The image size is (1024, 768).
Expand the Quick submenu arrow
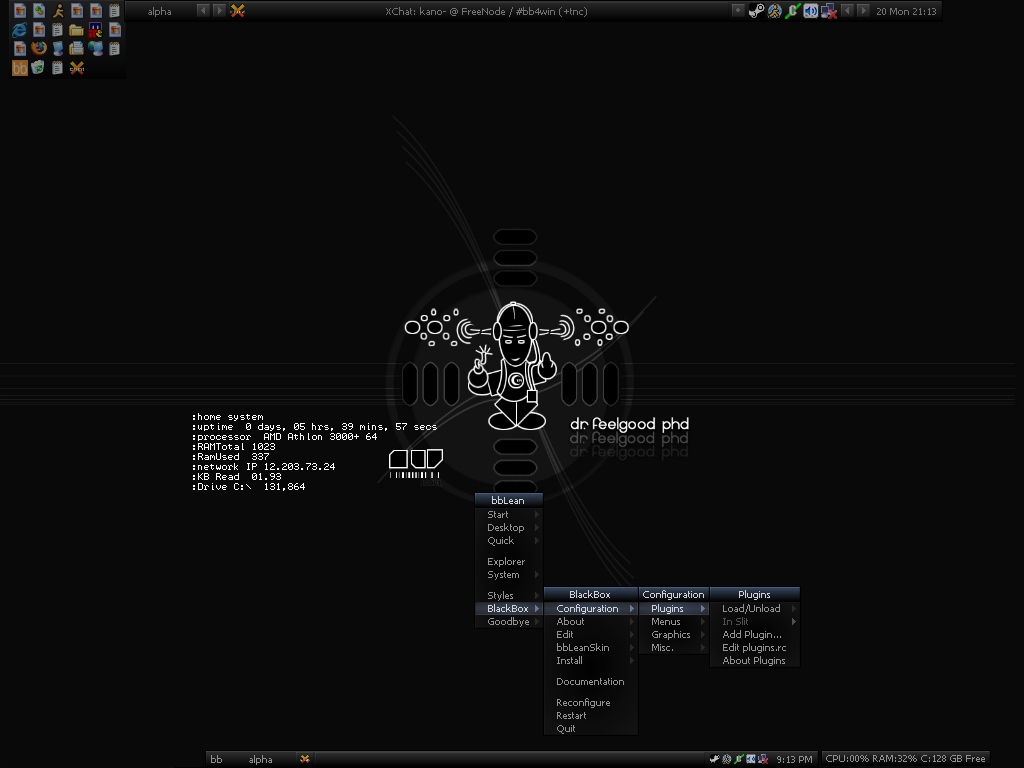point(537,541)
